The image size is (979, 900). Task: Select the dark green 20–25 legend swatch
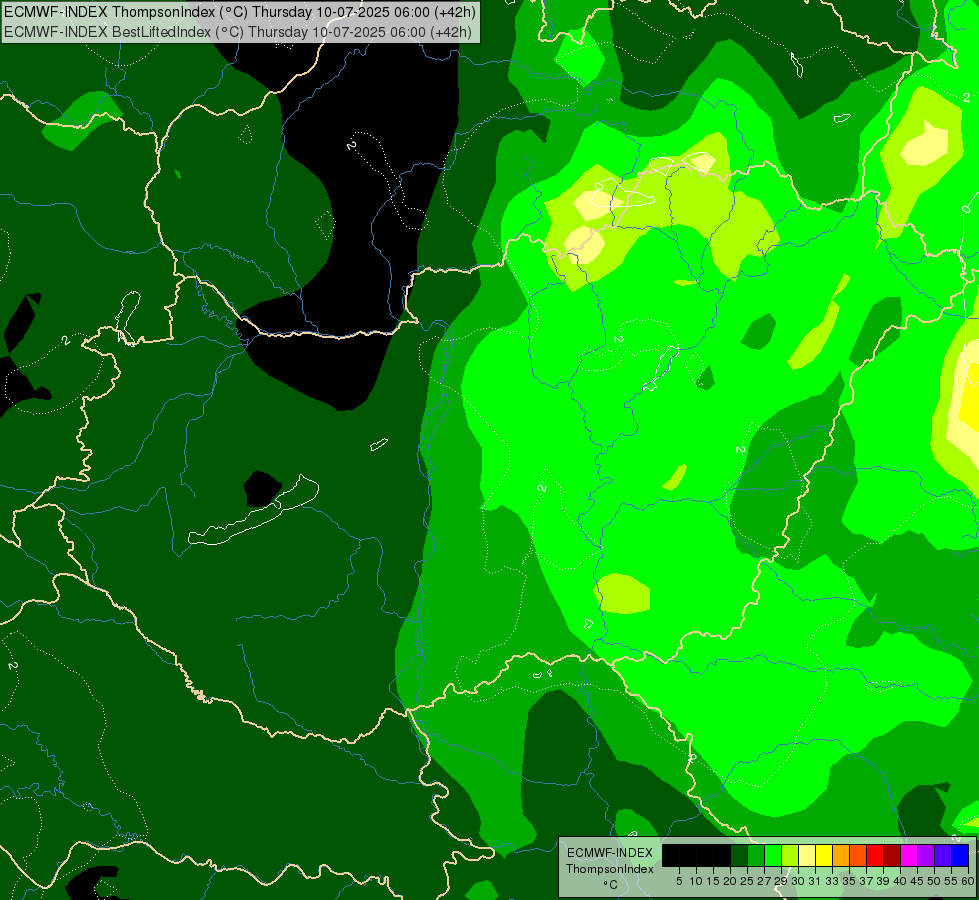[739, 855]
